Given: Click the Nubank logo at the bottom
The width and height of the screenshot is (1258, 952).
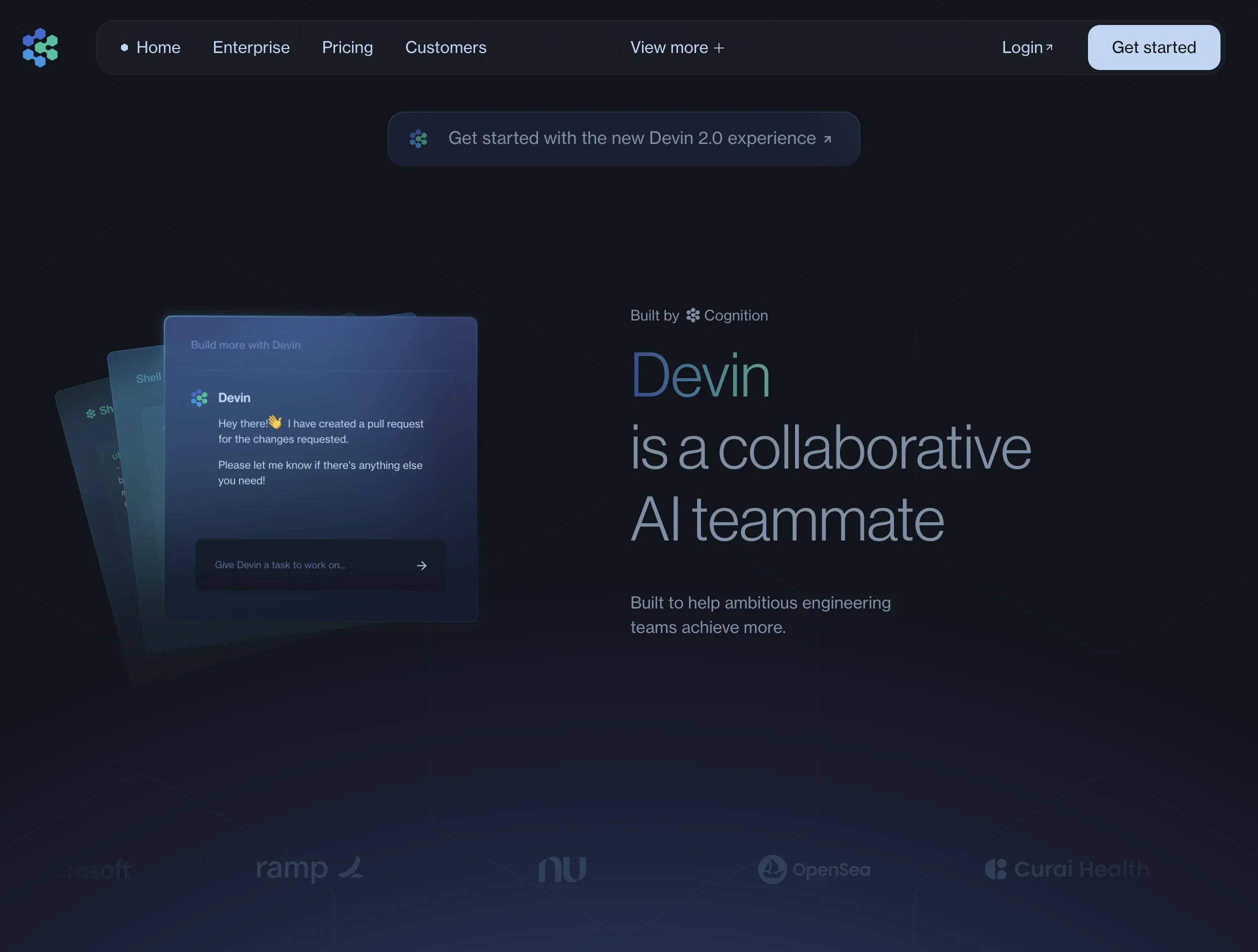Looking at the screenshot, I should 562,869.
